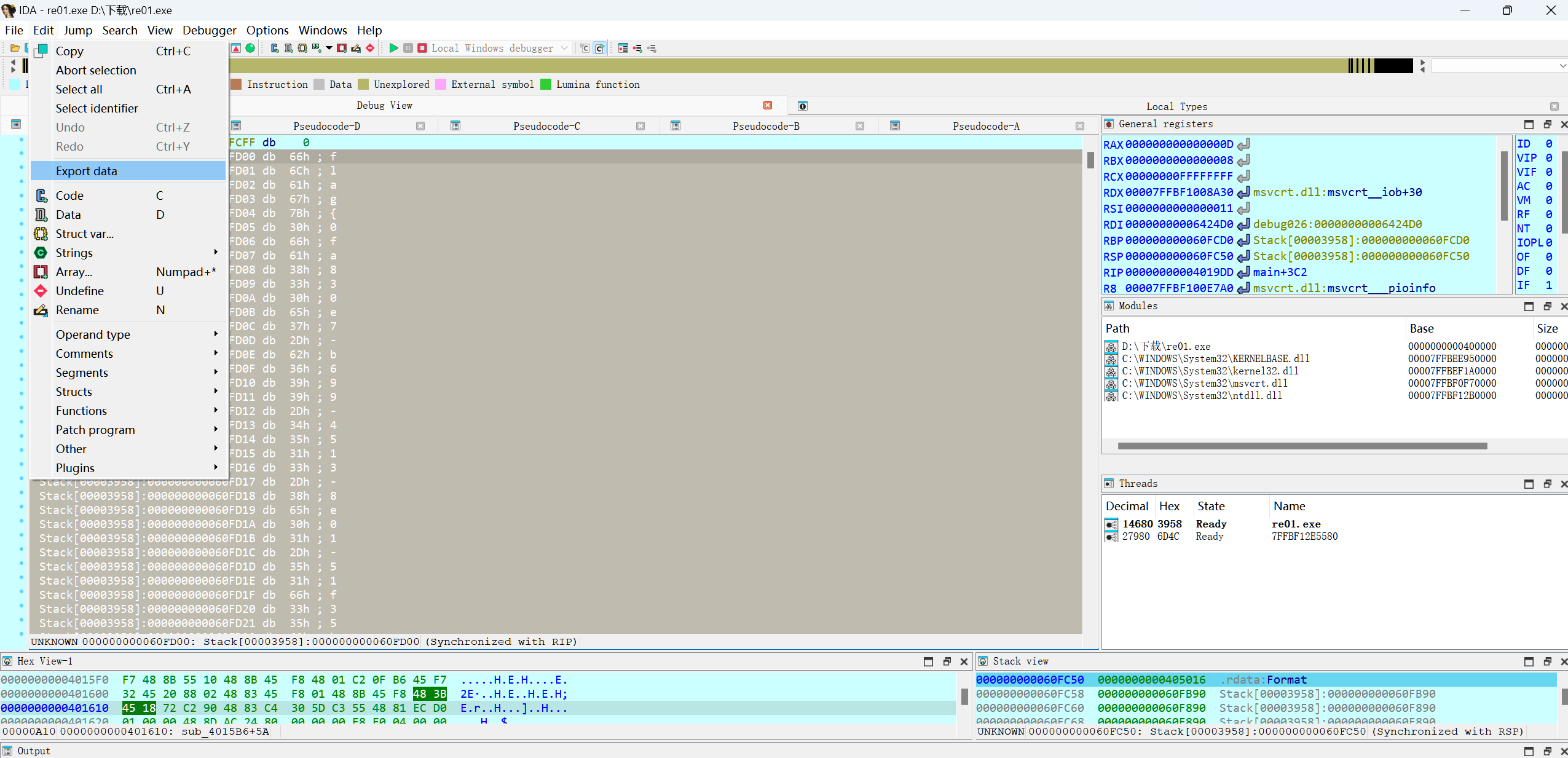Viewport: 1568px width, 758px height.
Task: Toggle the OF flag value
Action: click(x=1548, y=257)
